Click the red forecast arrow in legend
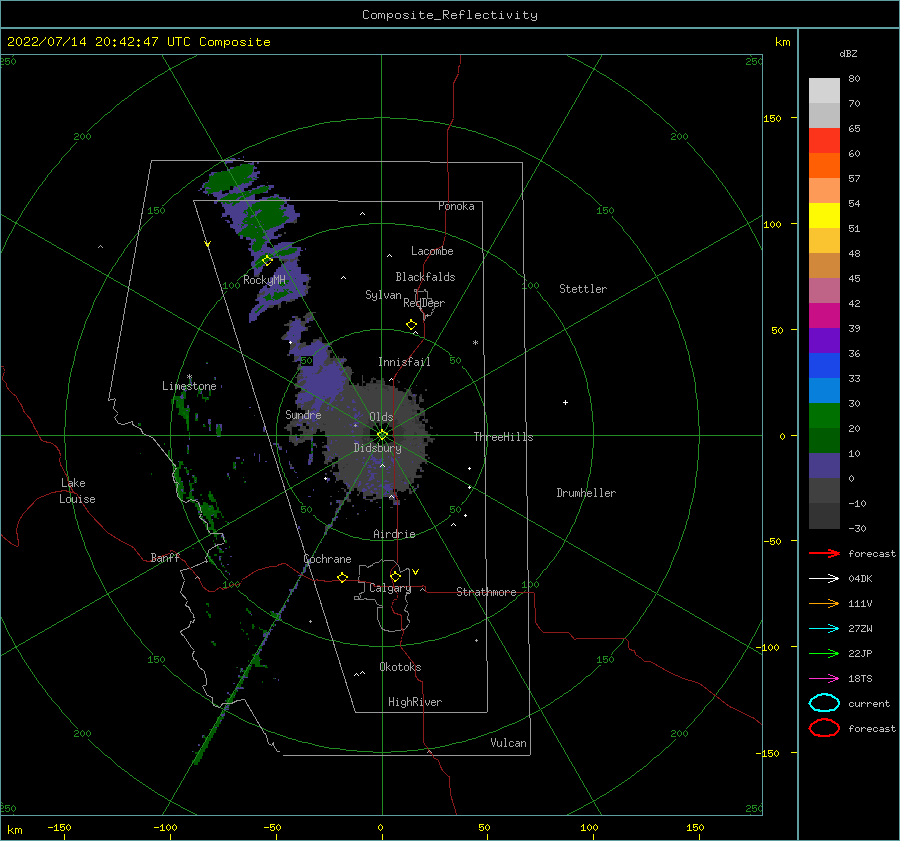900x841 pixels. tap(824, 553)
